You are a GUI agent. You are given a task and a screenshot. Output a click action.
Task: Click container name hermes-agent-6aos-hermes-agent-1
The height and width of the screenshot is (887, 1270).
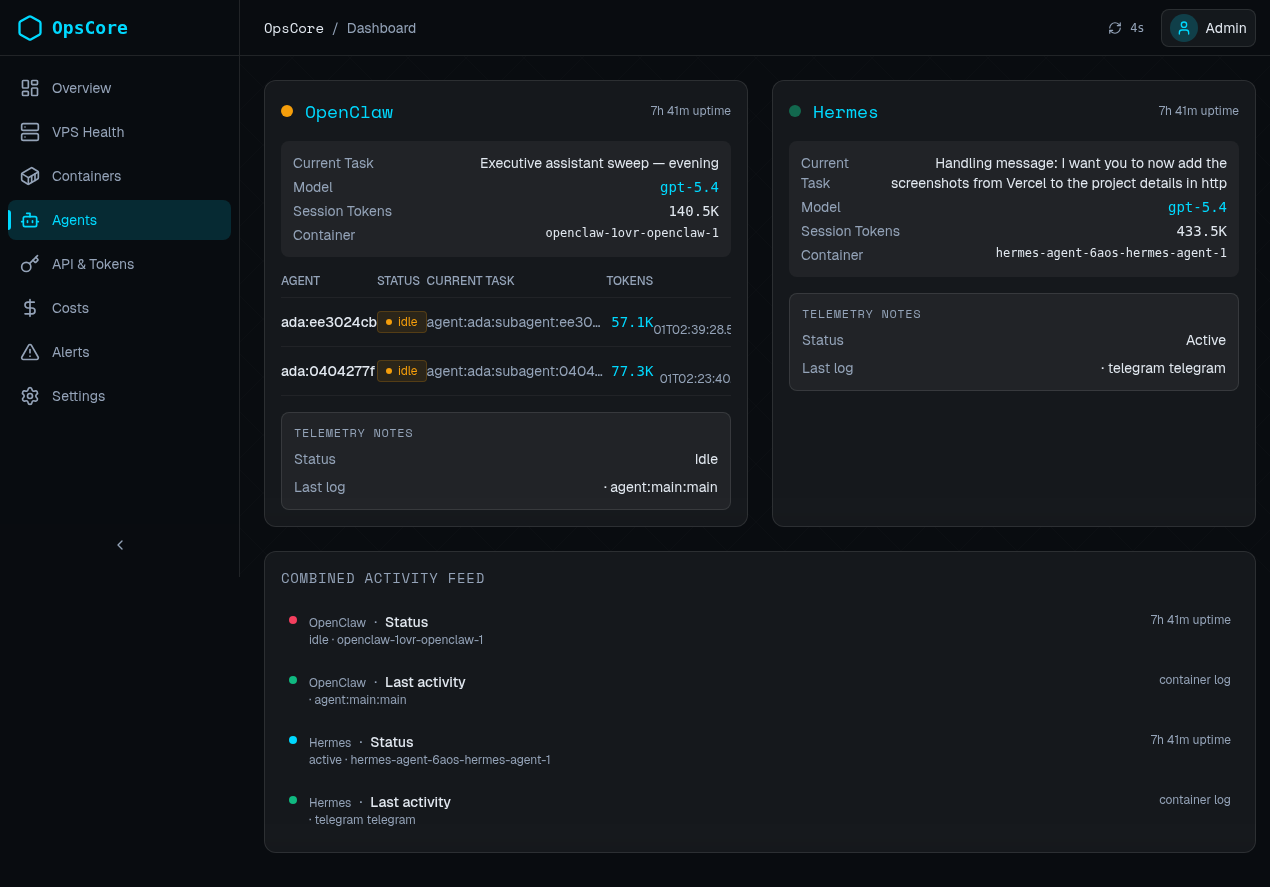click(1111, 253)
